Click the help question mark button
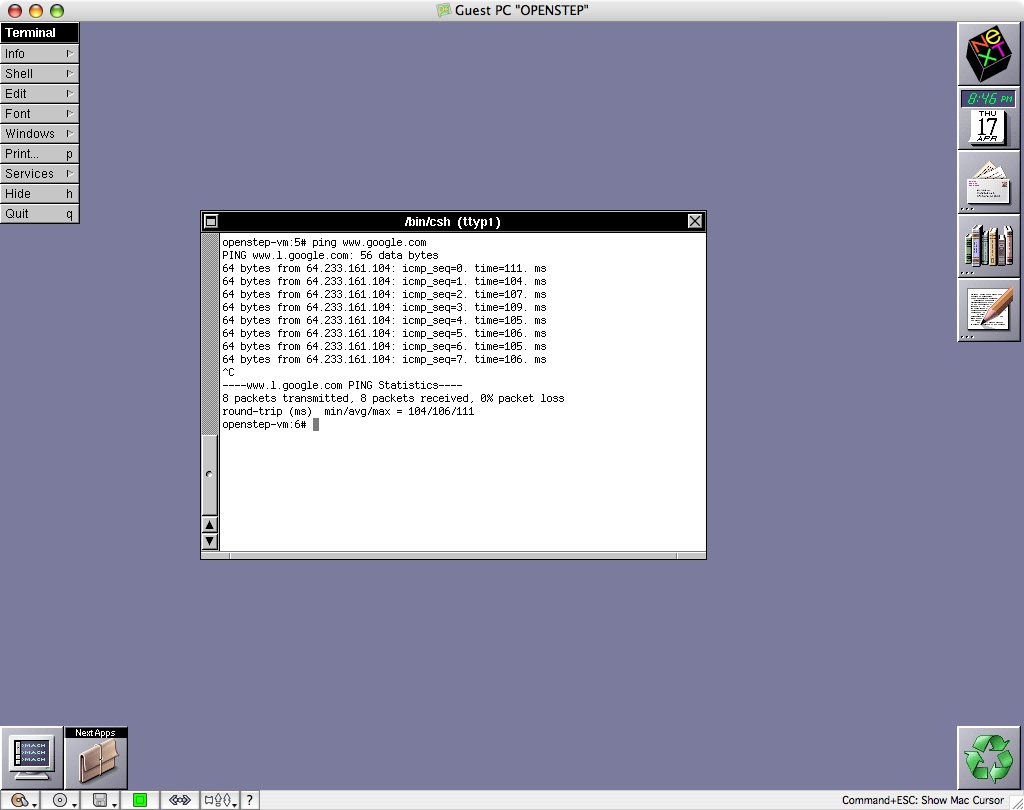 [249, 799]
